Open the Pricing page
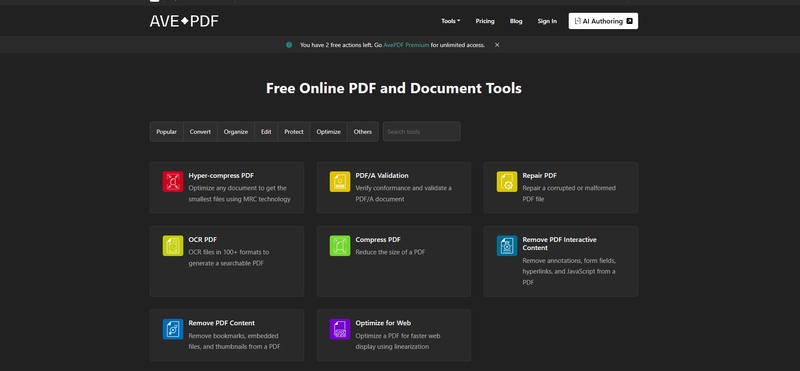 [485, 21]
